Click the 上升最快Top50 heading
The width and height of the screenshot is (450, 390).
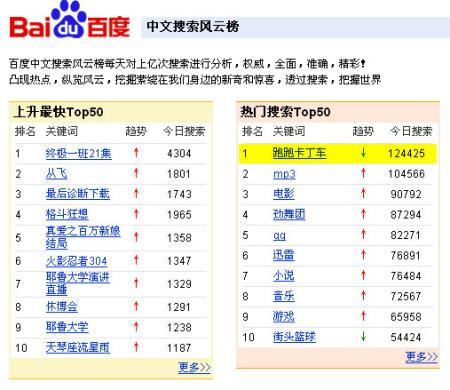(x=58, y=112)
